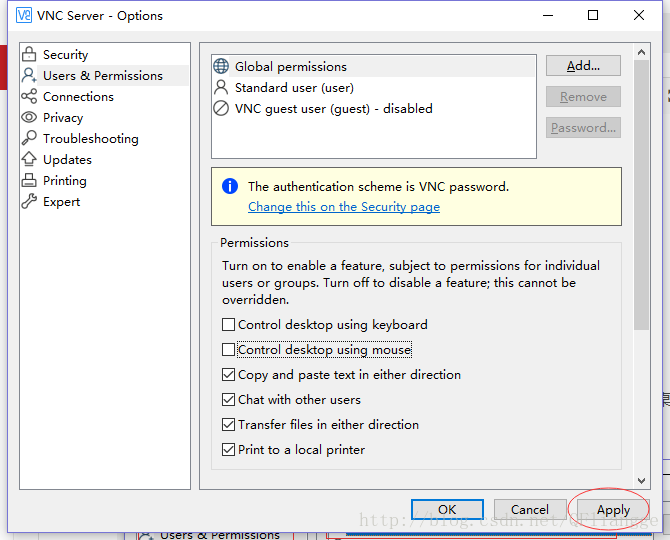Click the Add... button
The image size is (670, 540).
[583, 66]
